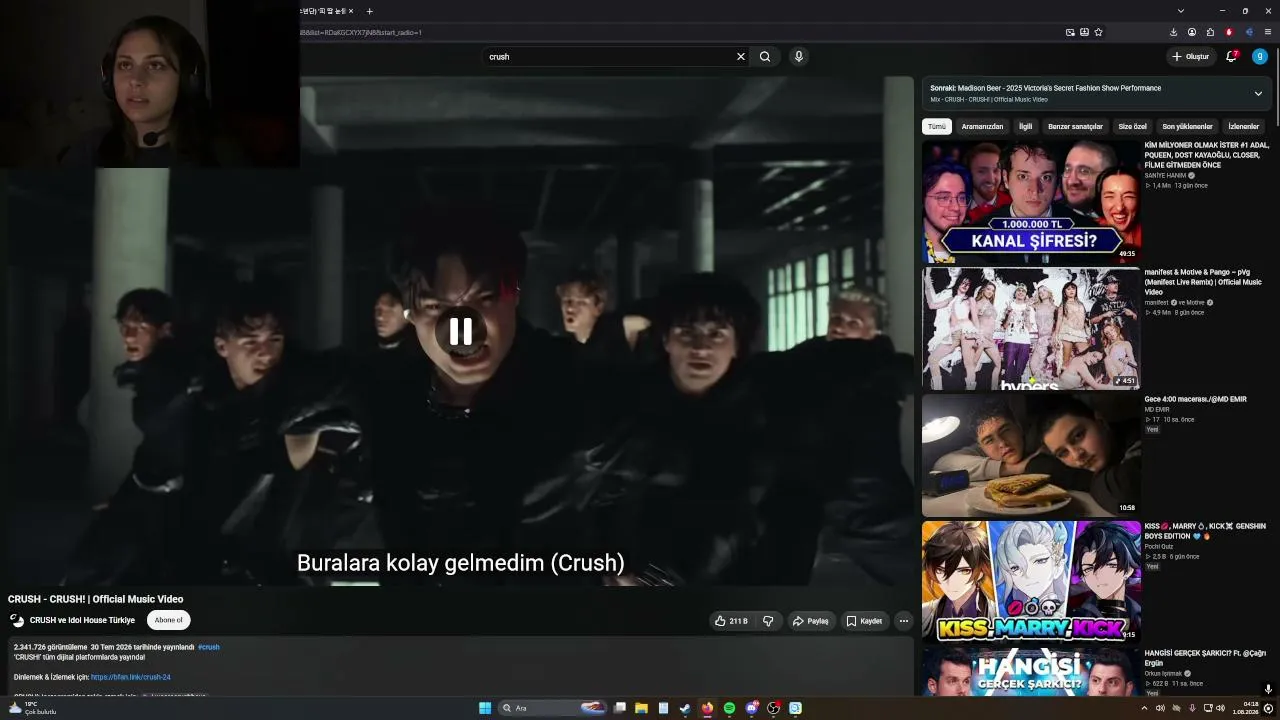Screen dimensions: 1280x720
Task: Like the video with the thumbs-up button
Action: [x=731, y=621]
